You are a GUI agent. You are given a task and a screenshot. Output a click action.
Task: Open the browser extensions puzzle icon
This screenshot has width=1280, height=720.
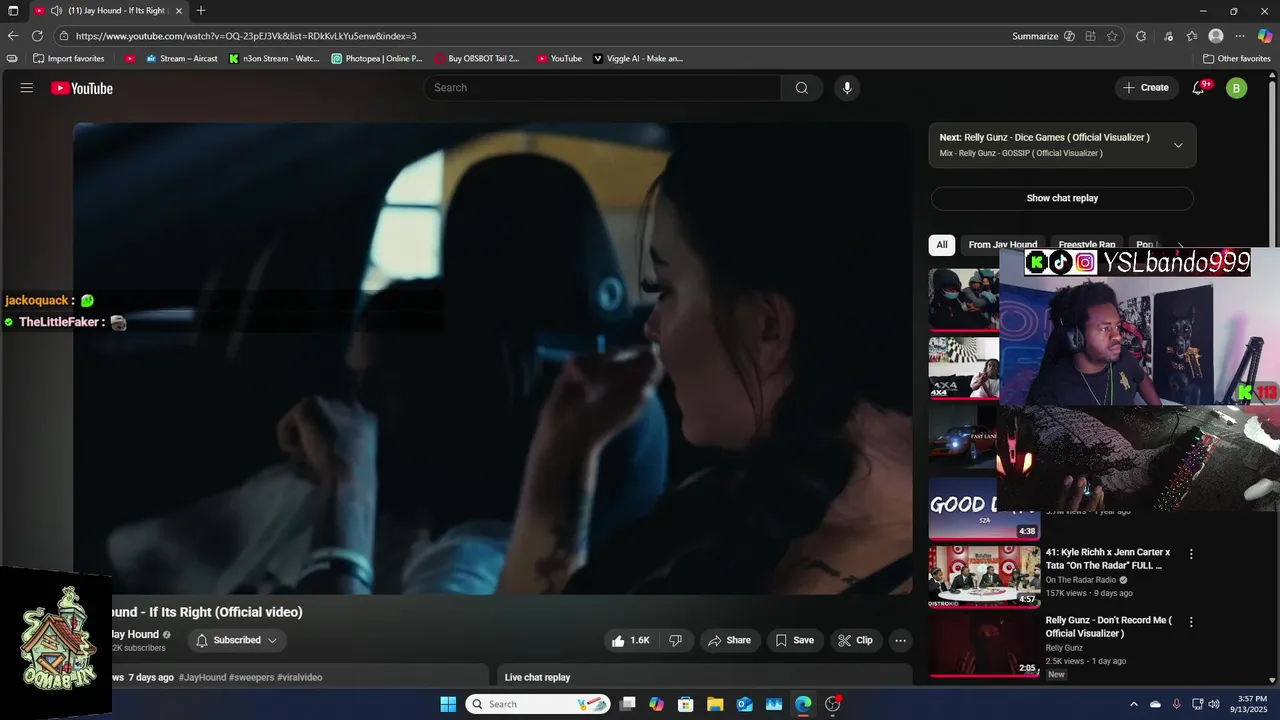pos(1141,36)
